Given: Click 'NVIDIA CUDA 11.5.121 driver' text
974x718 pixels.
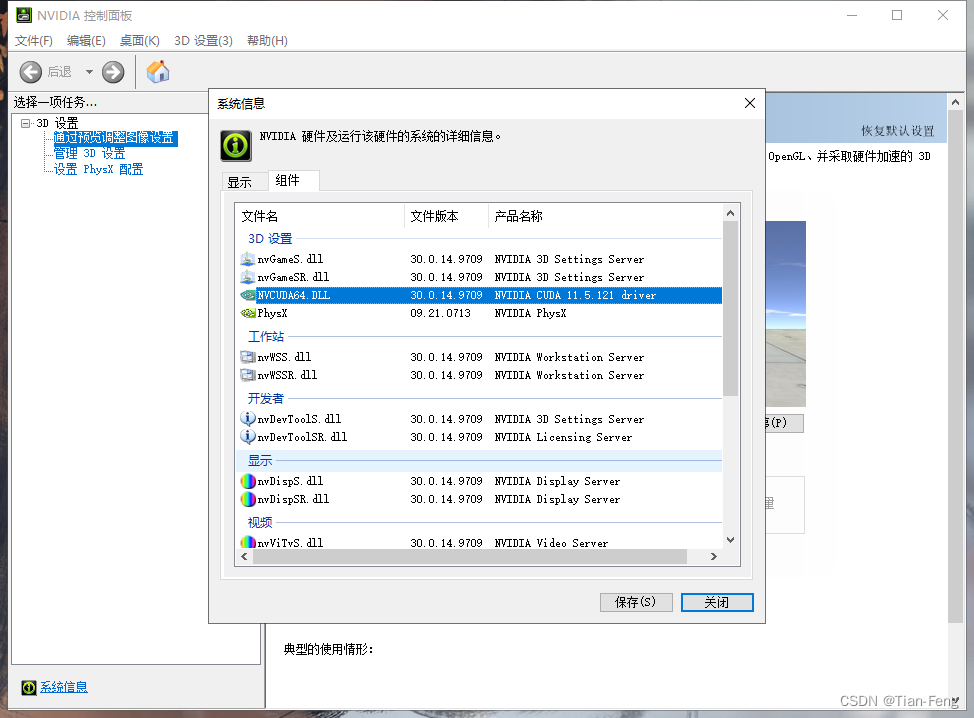Looking at the screenshot, I should point(575,295).
